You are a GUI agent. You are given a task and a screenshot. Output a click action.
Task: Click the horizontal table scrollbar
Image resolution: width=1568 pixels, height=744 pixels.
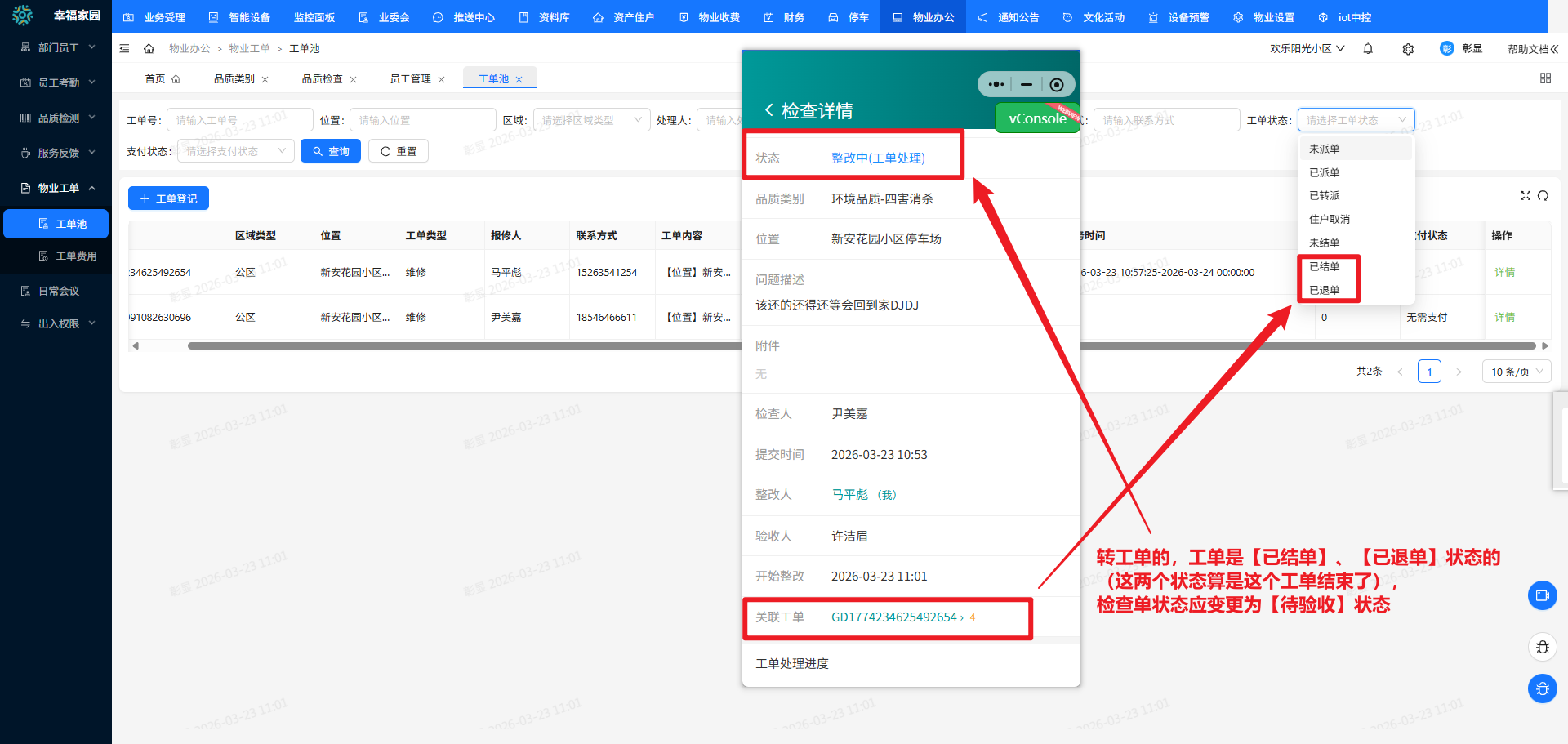point(457,345)
